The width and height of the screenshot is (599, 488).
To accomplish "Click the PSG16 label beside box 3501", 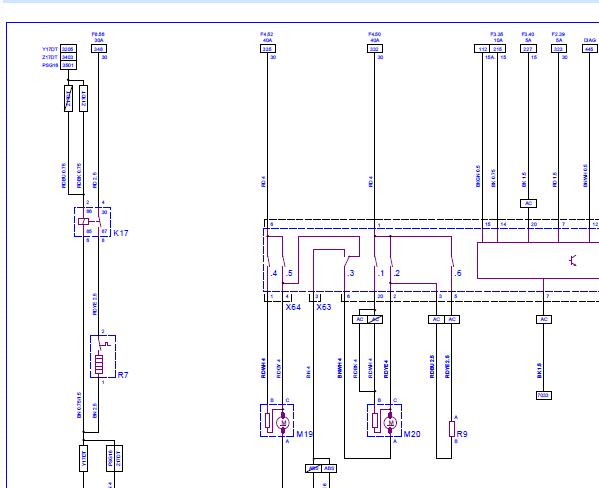I will [x=50, y=65].
